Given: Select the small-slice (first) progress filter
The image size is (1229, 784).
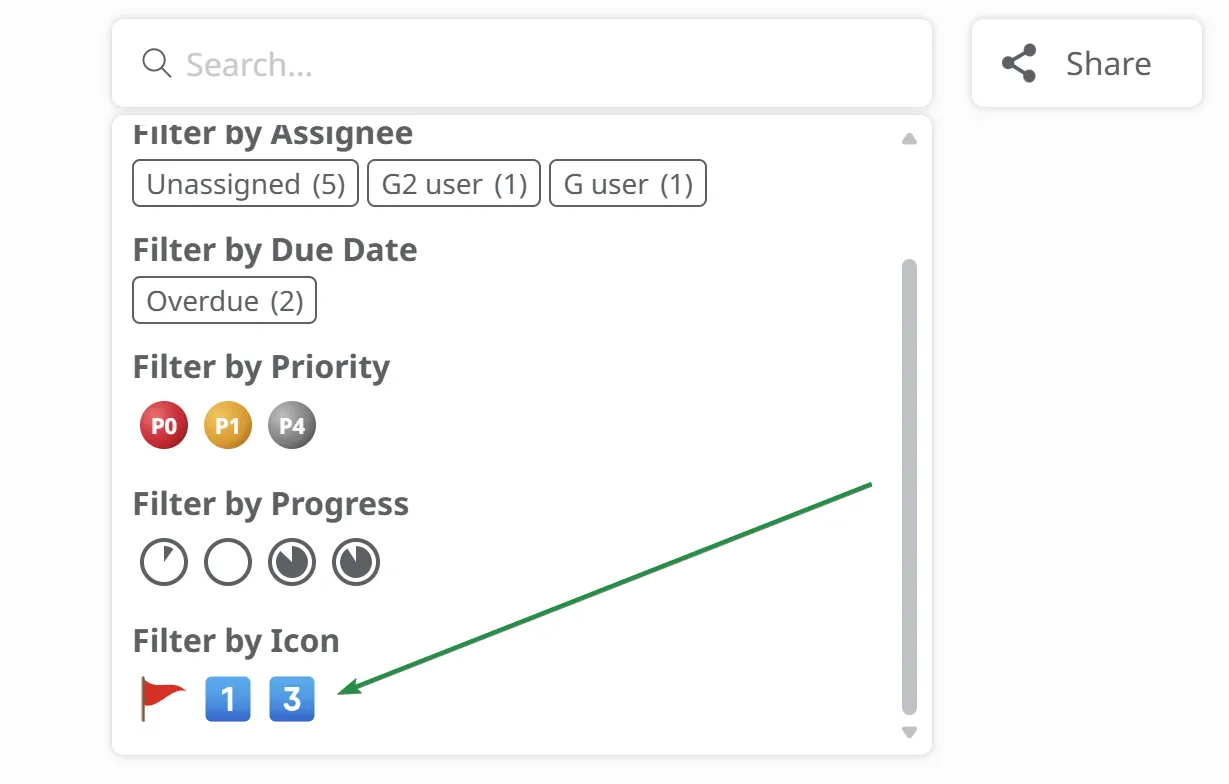Looking at the screenshot, I should [x=164, y=562].
